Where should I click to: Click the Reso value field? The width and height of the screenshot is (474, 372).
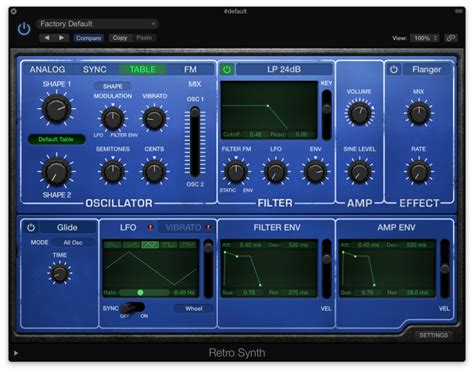coord(302,134)
